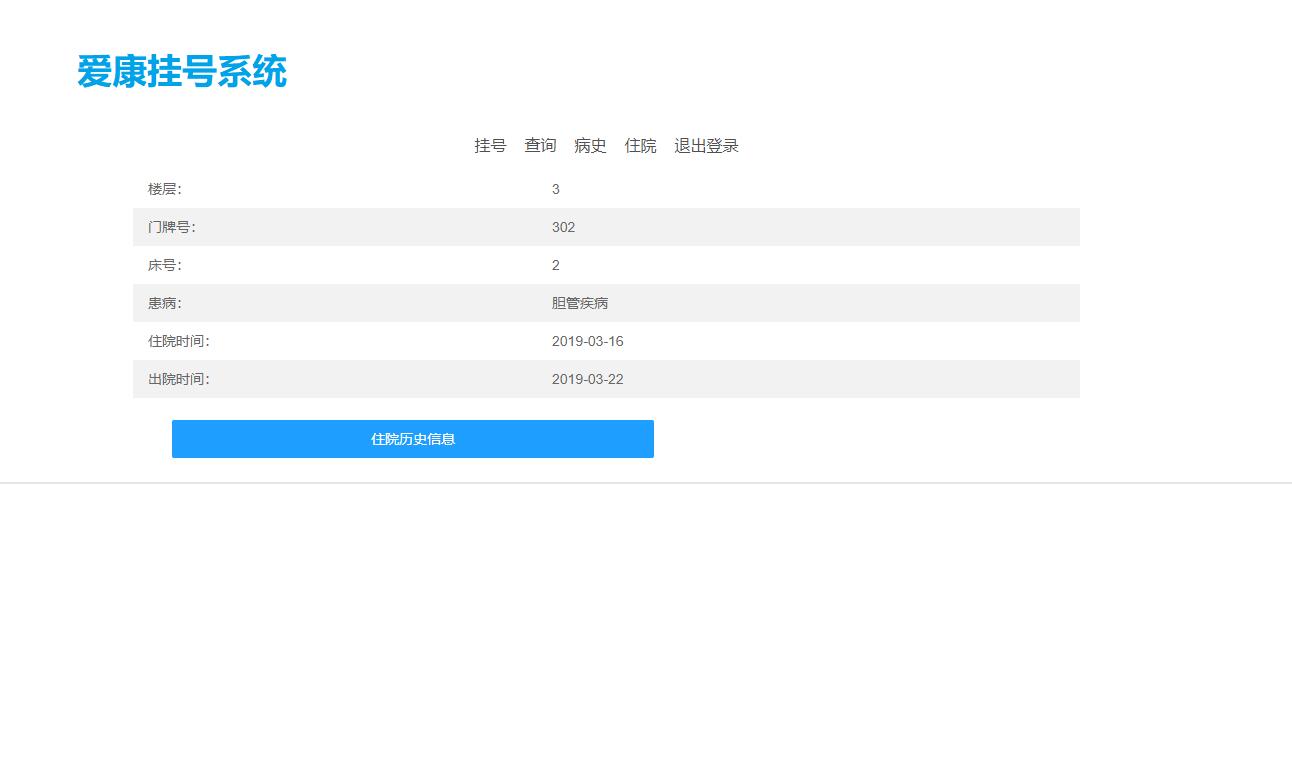1292x773 pixels.
Task: Select the 门牌号 row label
Action: [x=172, y=227]
